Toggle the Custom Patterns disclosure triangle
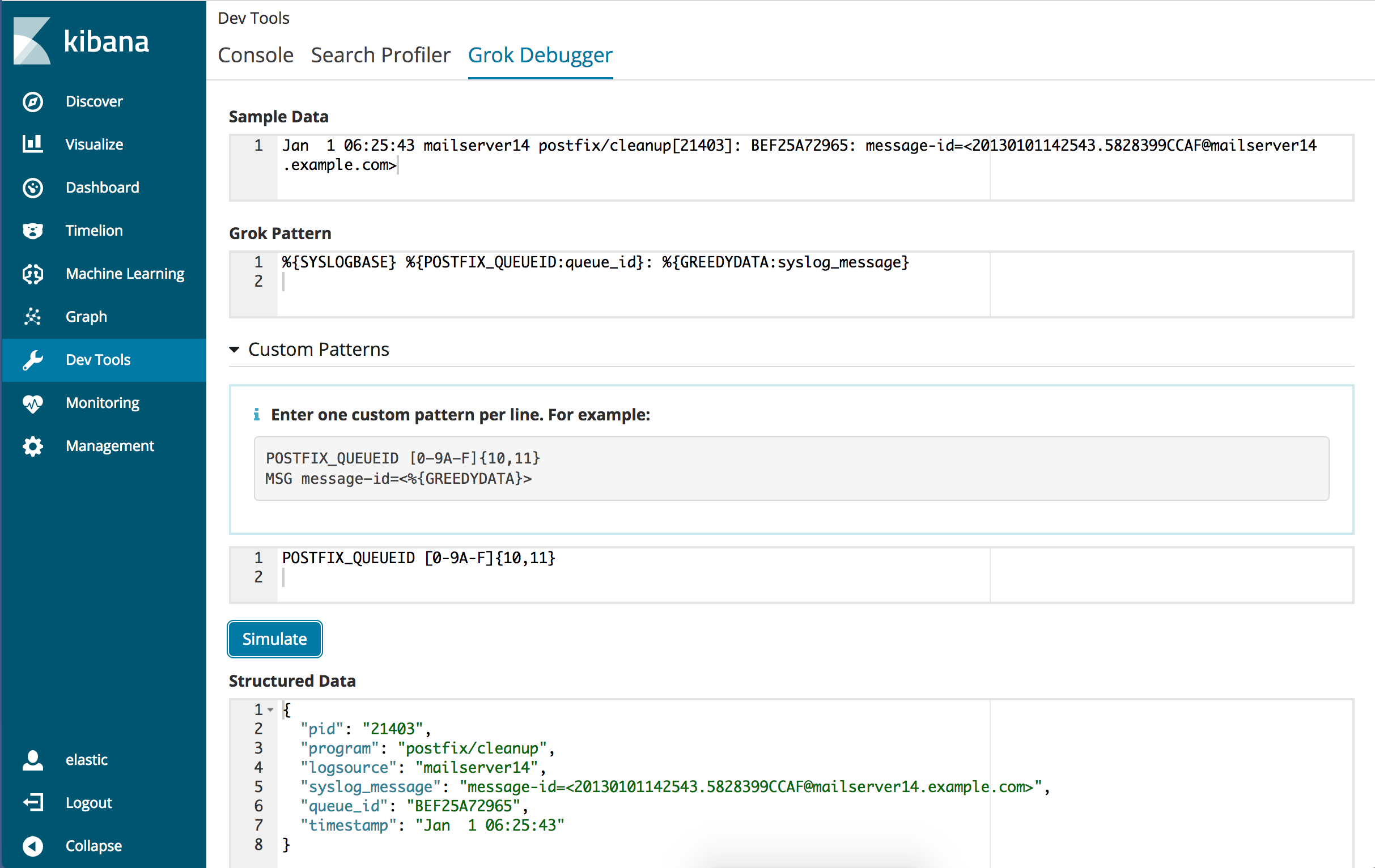Viewport: 1375px width, 868px height. click(236, 350)
